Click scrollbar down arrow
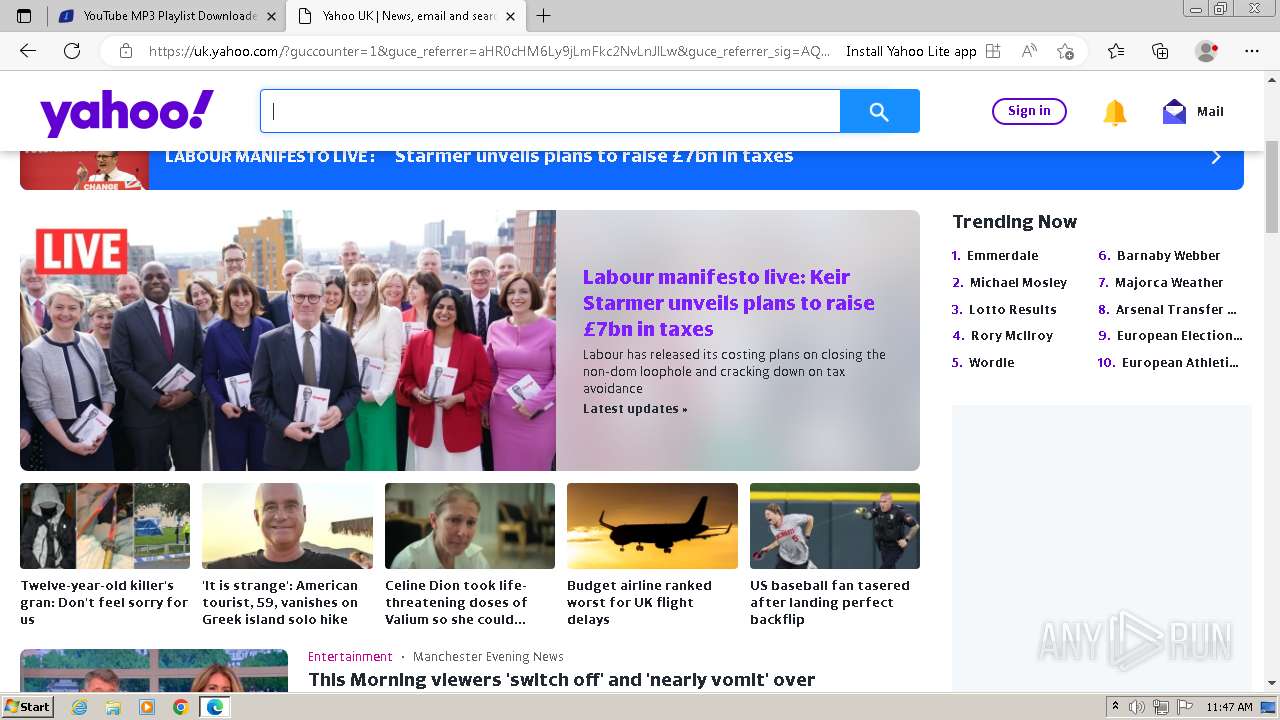Screen dimensions: 1280x720 coord(1272,684)
